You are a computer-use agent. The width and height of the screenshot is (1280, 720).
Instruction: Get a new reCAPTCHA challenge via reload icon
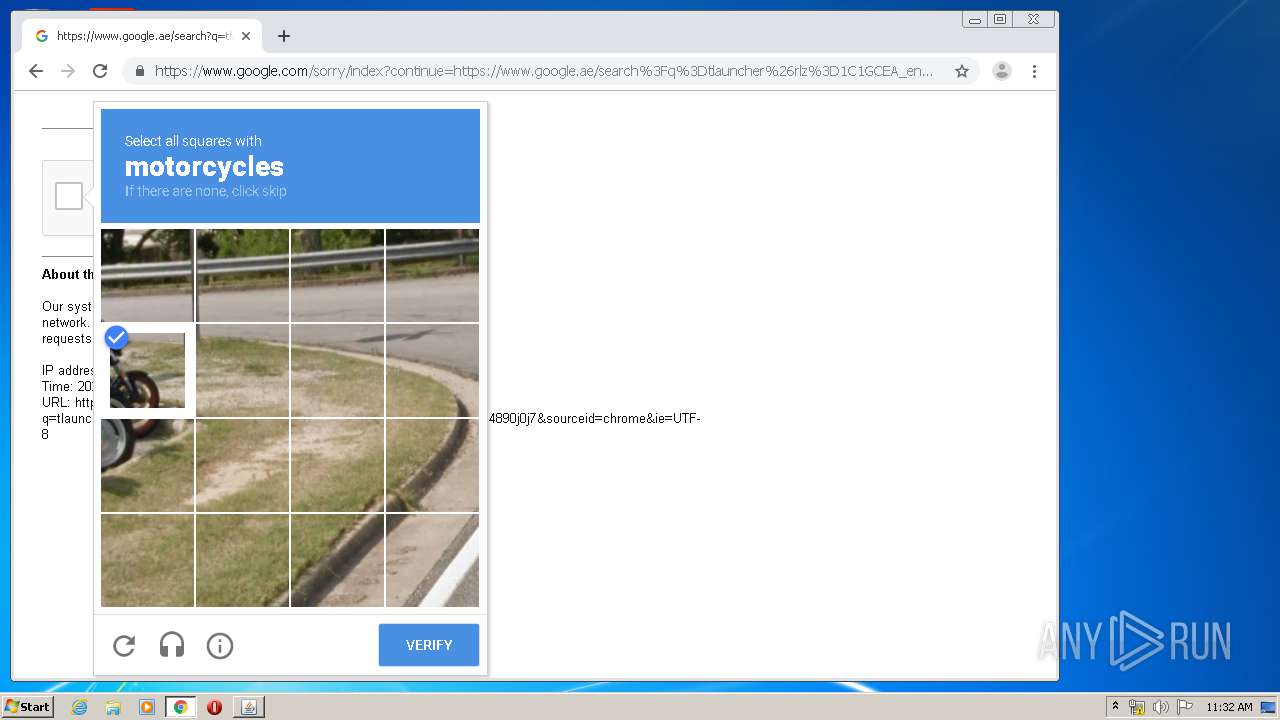[124, 646]
